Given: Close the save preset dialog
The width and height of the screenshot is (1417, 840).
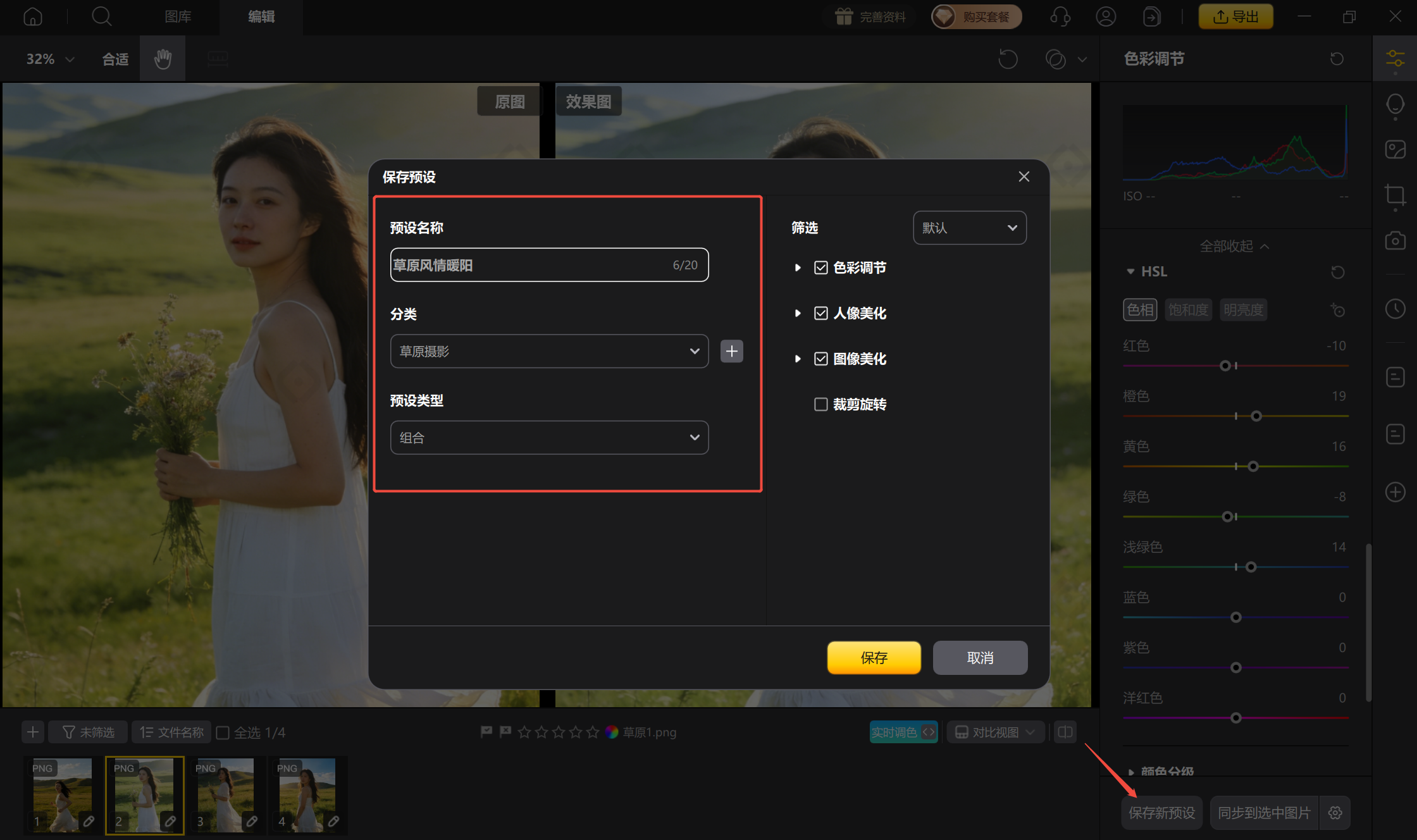Looking at the screenshot, I should tap(1024, 176).
